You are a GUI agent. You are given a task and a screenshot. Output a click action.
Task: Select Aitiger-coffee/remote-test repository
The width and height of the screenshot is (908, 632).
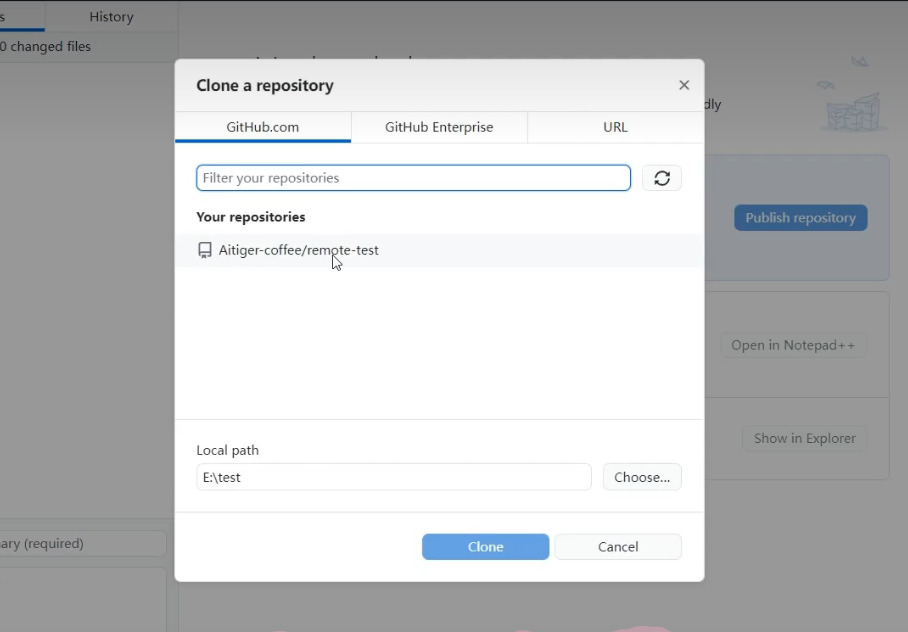[x=439, y=250]
